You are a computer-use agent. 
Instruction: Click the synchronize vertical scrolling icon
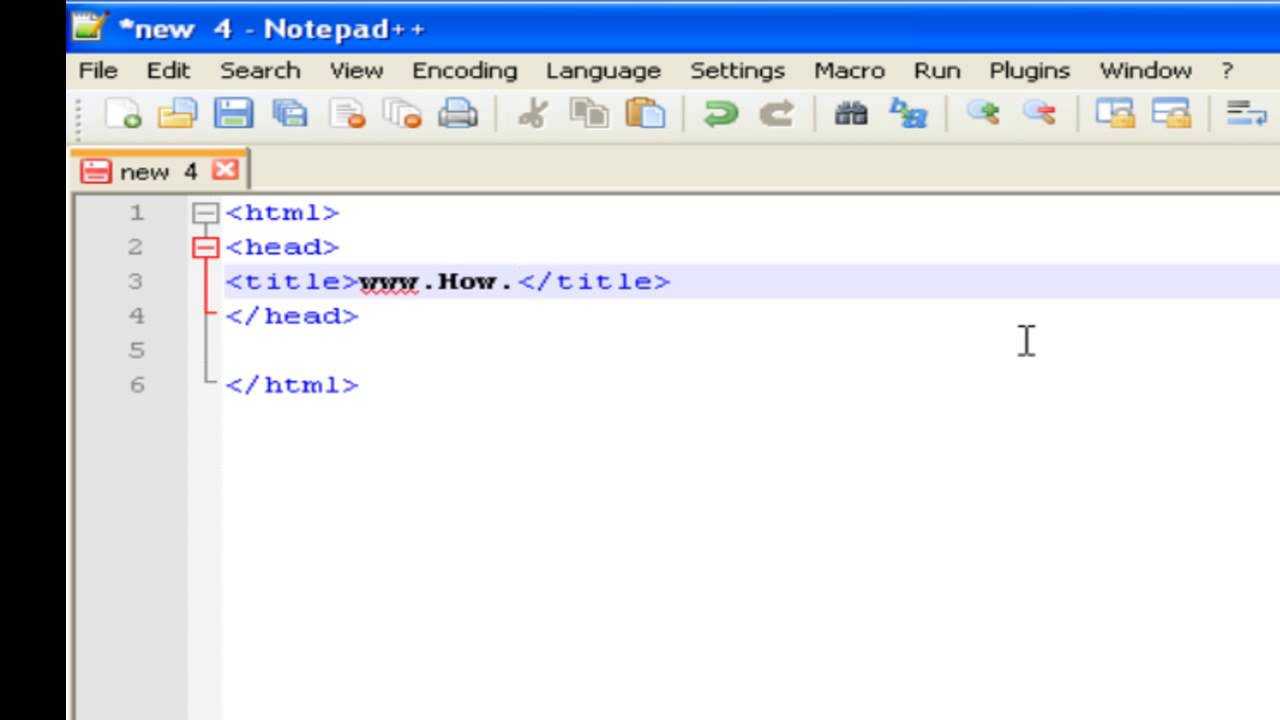1114,113
